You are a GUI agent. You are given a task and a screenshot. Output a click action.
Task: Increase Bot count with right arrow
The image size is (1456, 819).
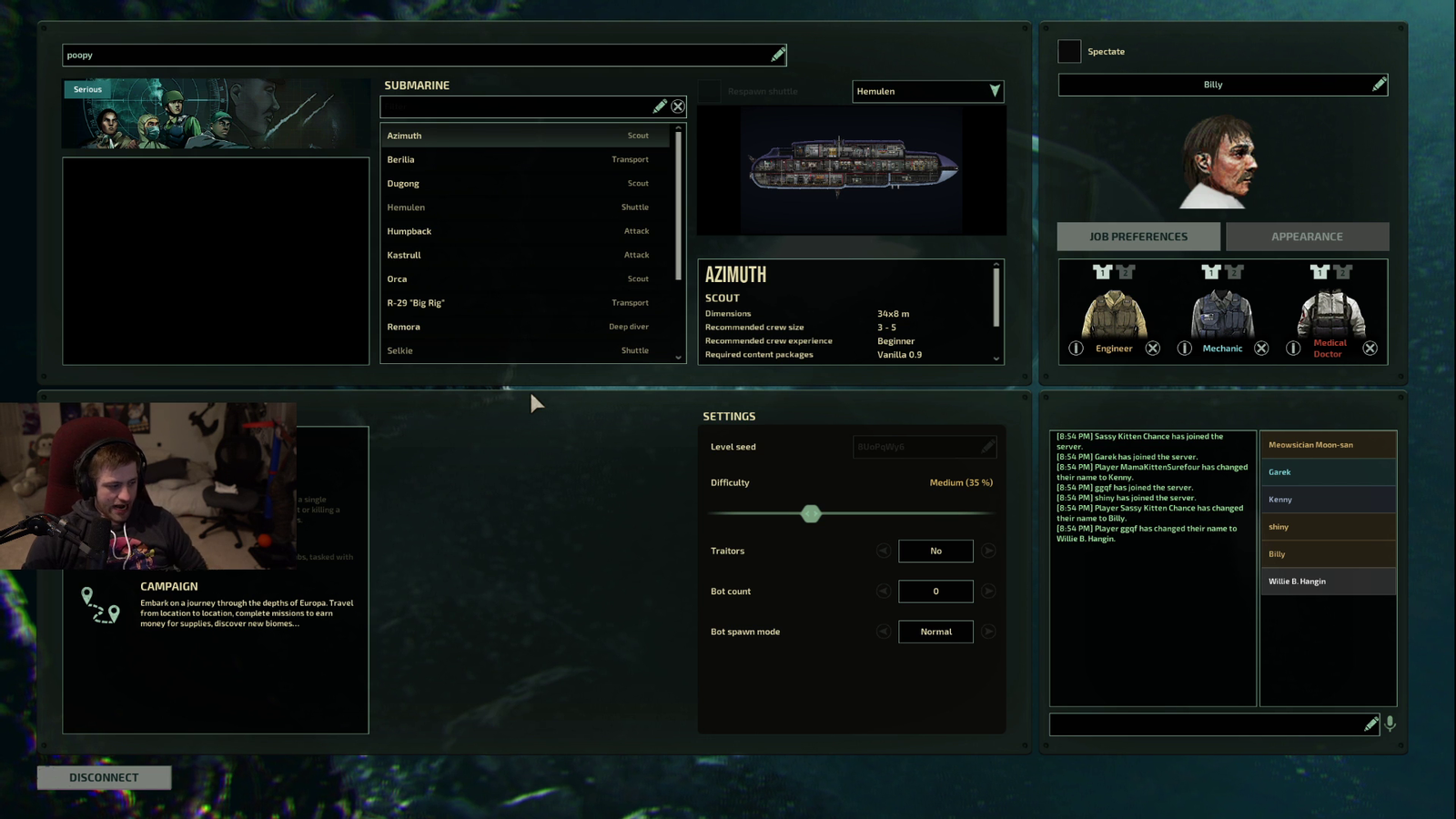click(988, 591)
